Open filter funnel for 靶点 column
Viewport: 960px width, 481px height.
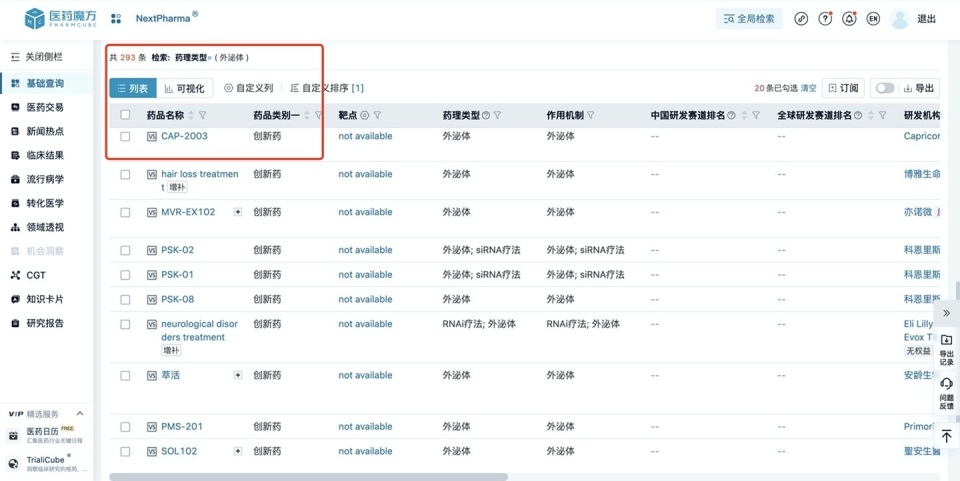(377, 115)
